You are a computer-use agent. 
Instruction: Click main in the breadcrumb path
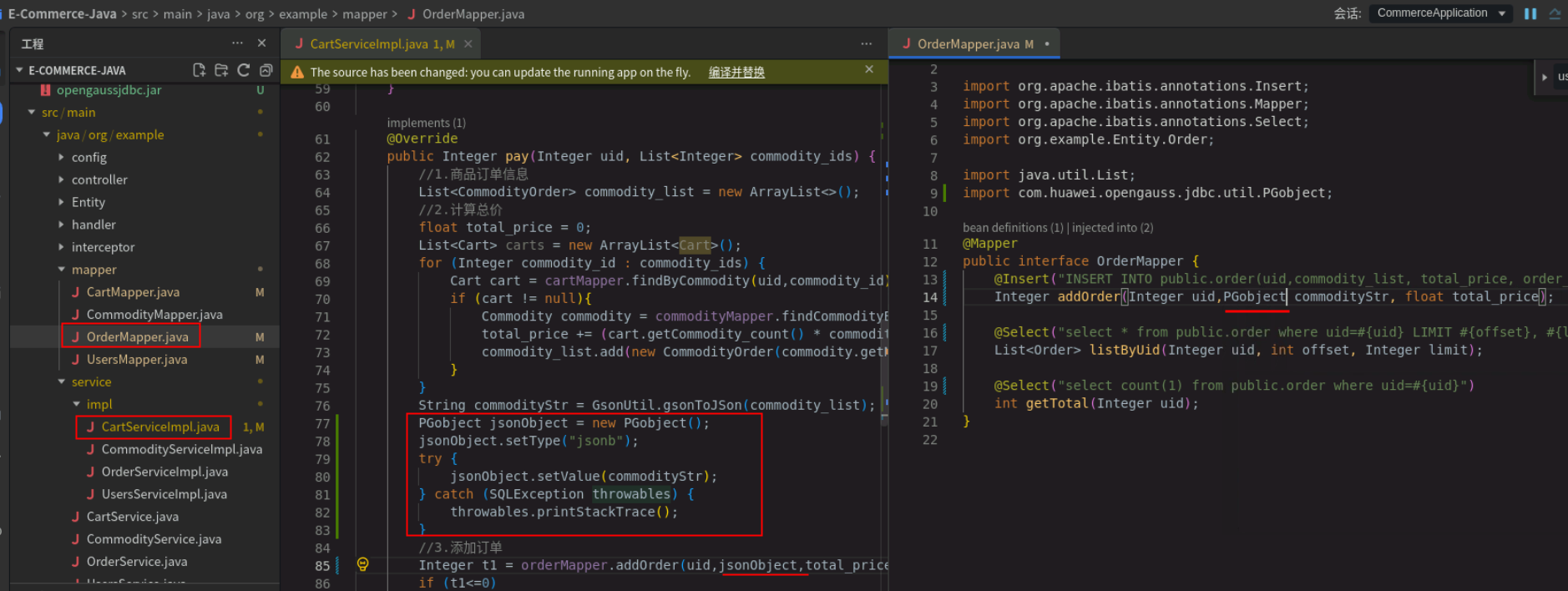tap(177, 14)
